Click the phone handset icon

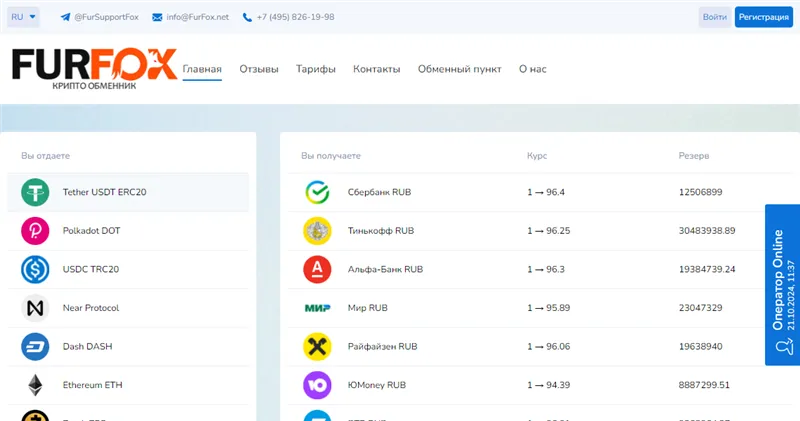click(247, 17)
